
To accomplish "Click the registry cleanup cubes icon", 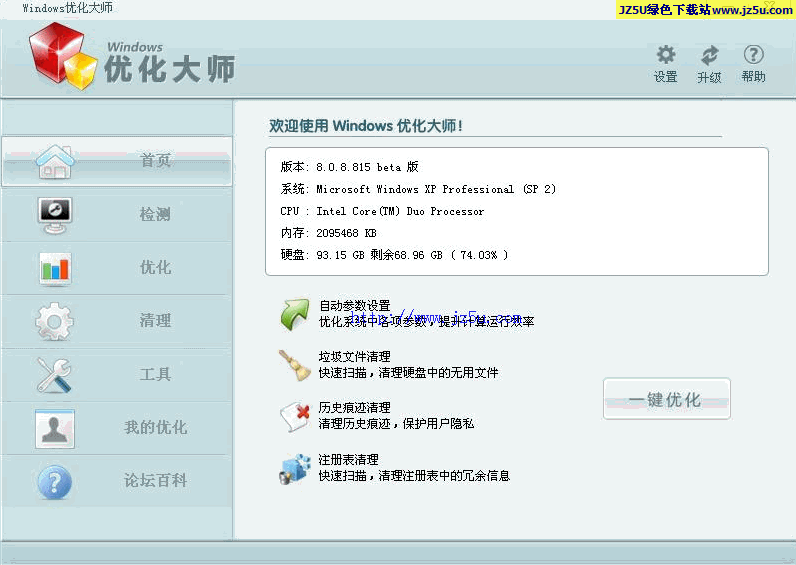I will click(295, 468).
